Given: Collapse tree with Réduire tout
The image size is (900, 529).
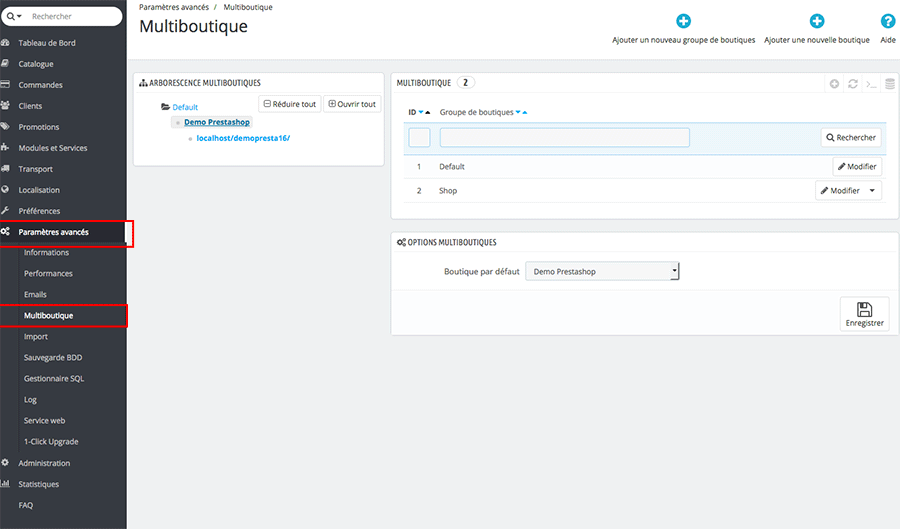Looking at the screenshot, I should tap(289, 104).
